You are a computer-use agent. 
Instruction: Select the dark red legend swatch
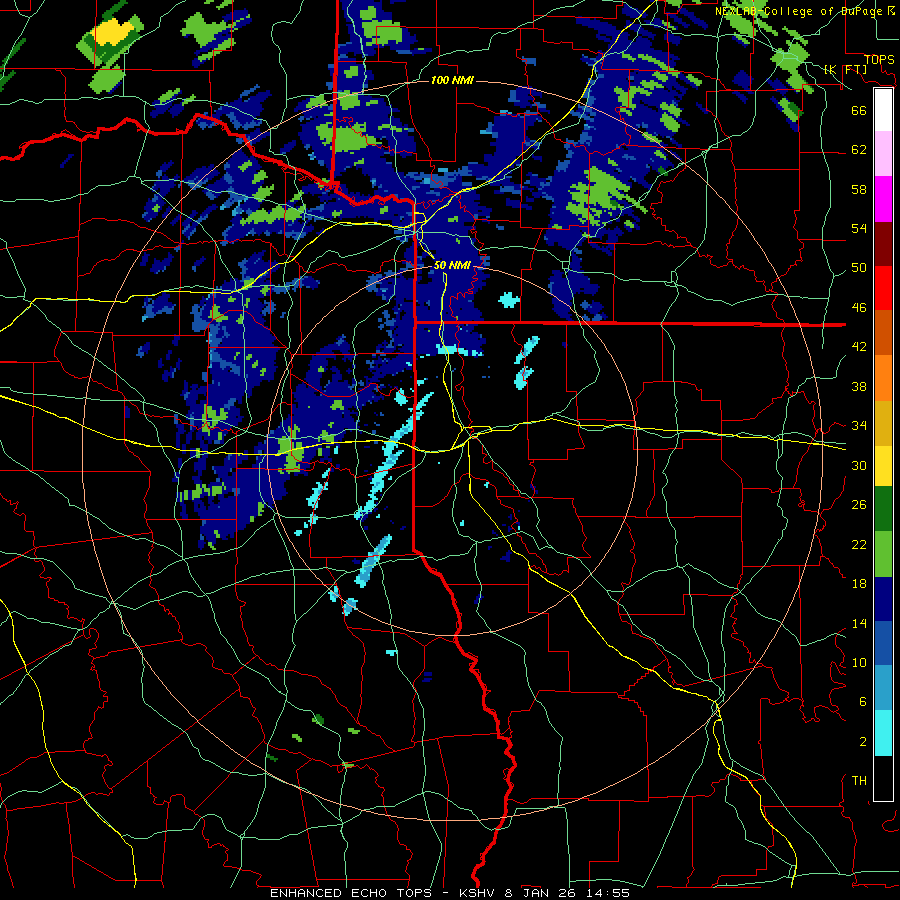pos(883,243)
